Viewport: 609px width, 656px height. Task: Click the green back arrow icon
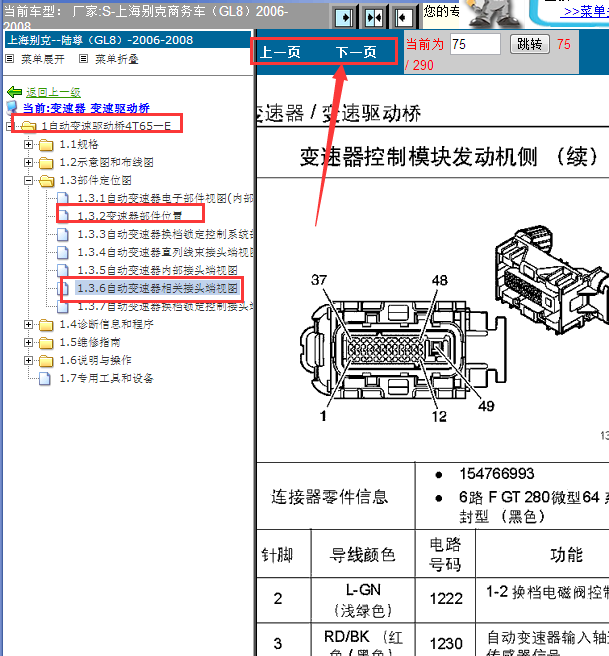15,92
